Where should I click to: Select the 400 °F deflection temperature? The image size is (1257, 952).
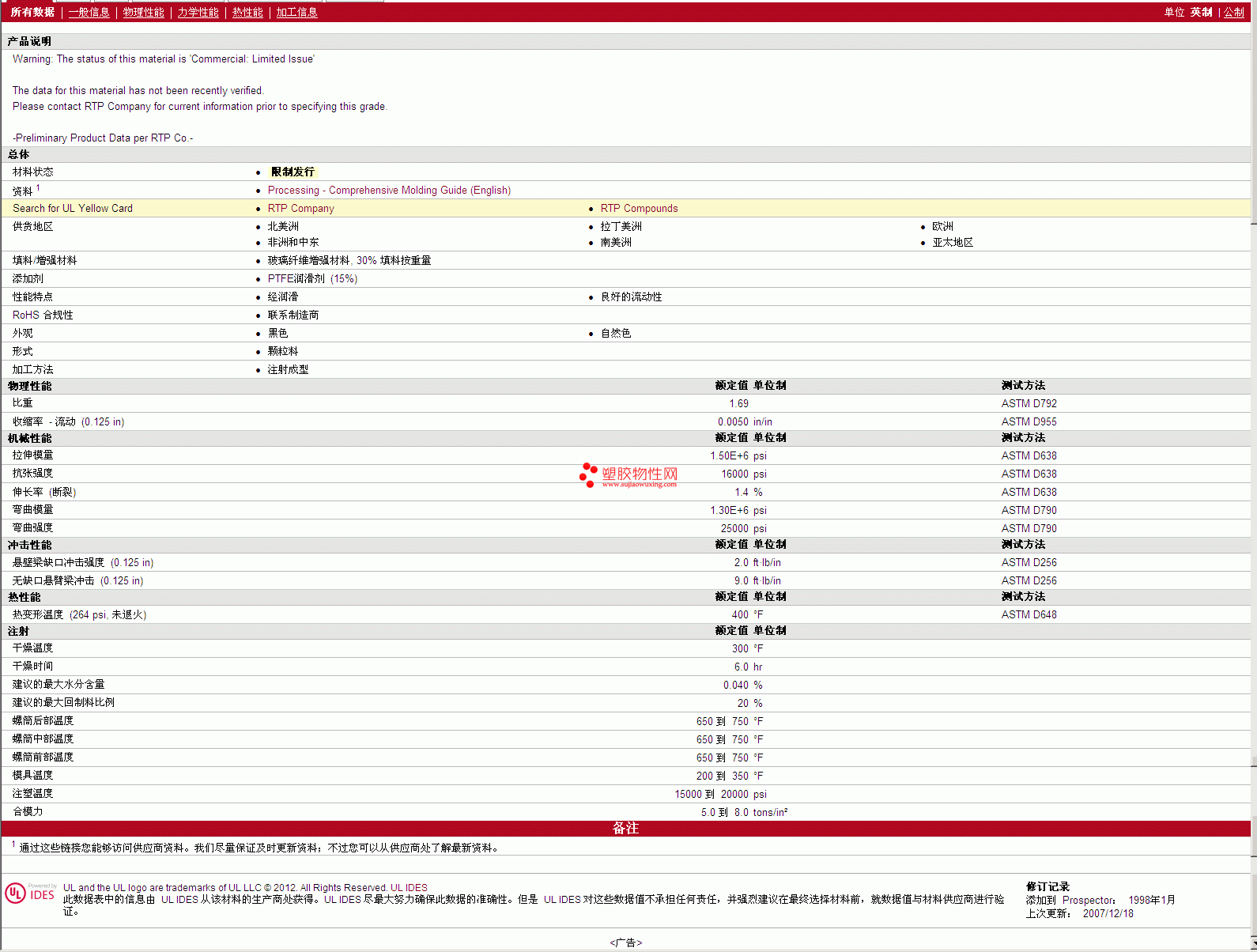click(x=747, y=615)
